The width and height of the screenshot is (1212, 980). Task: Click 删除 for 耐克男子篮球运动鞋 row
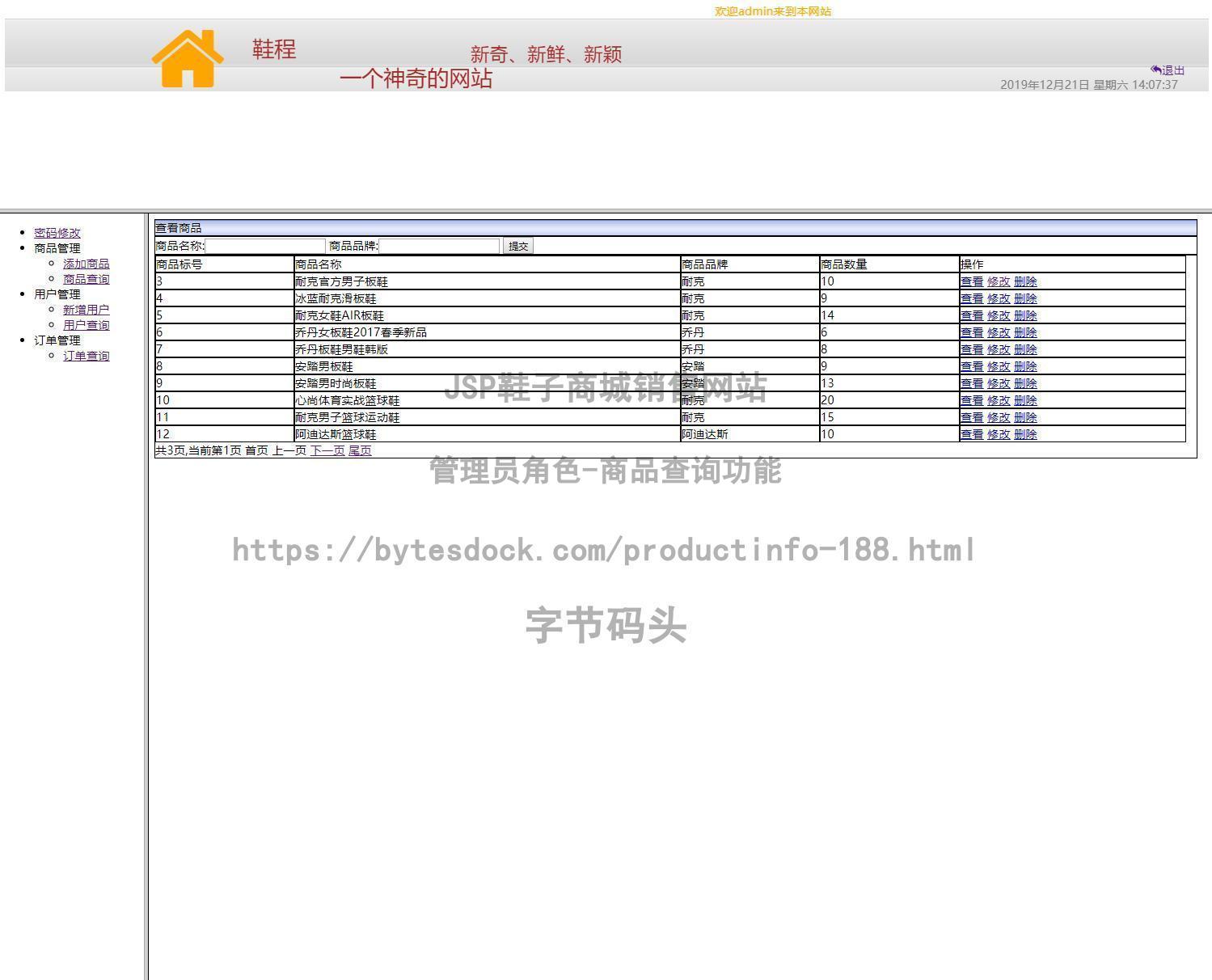(1025, 417)
